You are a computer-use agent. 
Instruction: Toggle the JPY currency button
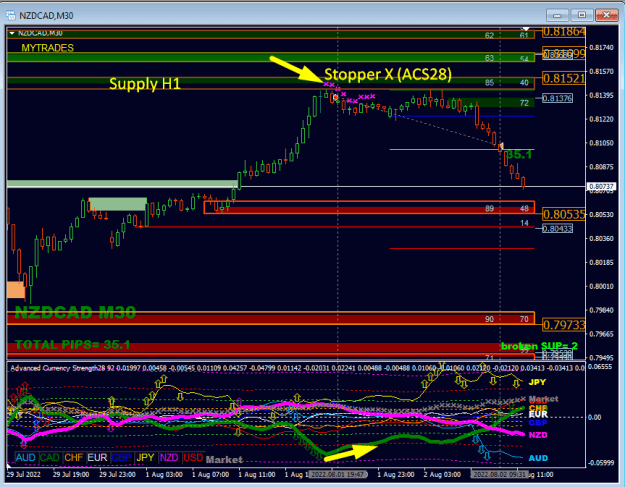[145, 458]
